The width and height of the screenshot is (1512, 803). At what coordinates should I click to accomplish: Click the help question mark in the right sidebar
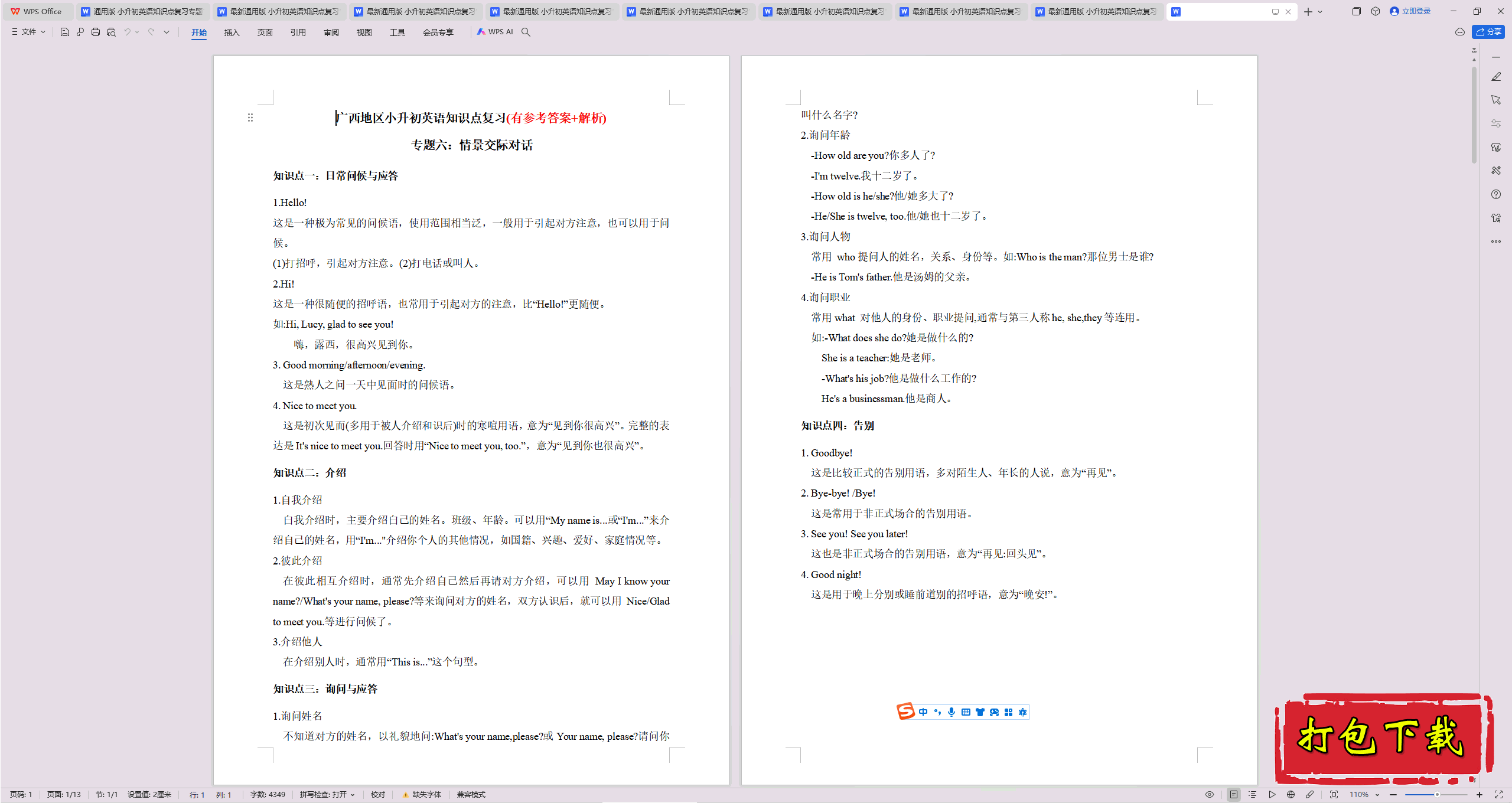tap(1495, 194)
